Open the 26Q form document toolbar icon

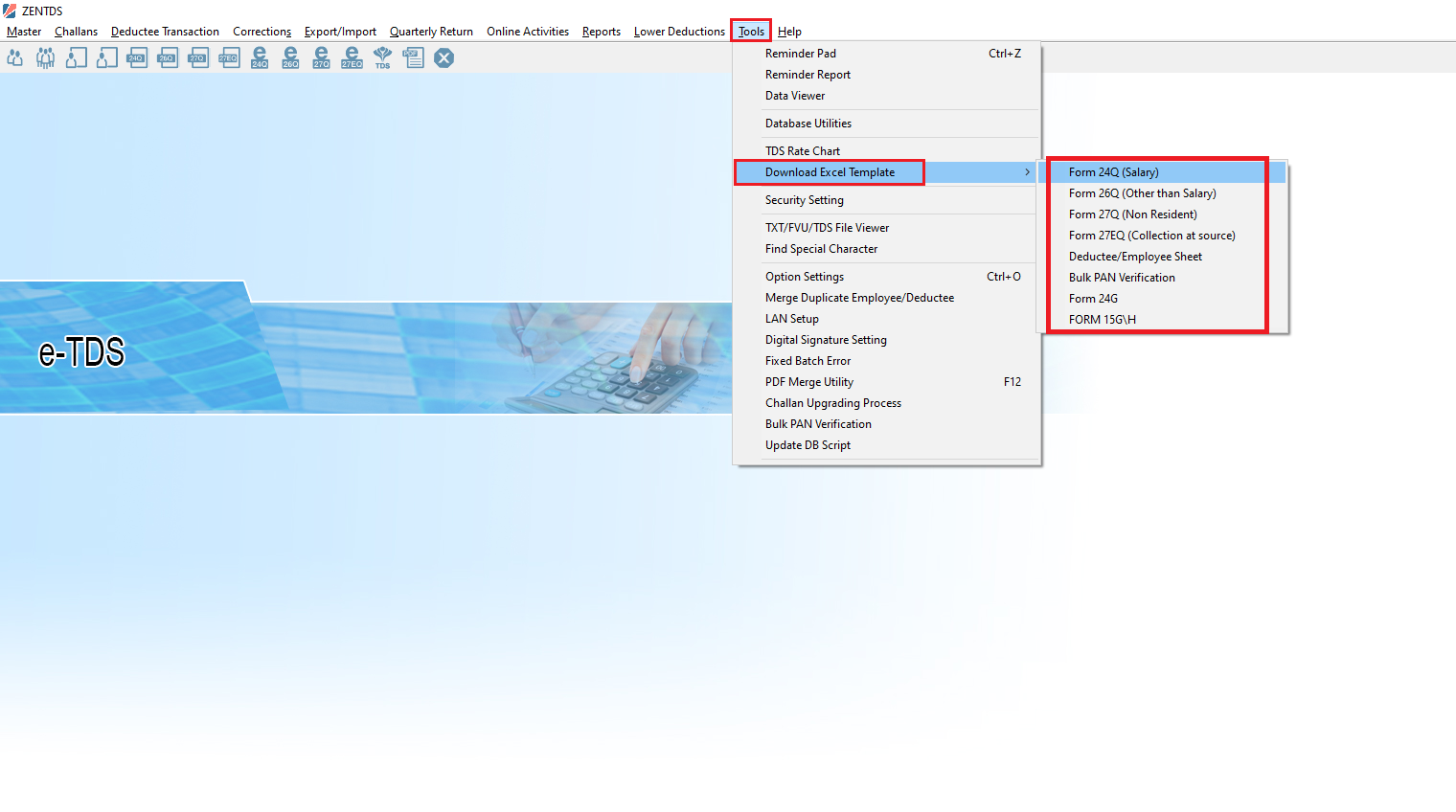point(169,58)
